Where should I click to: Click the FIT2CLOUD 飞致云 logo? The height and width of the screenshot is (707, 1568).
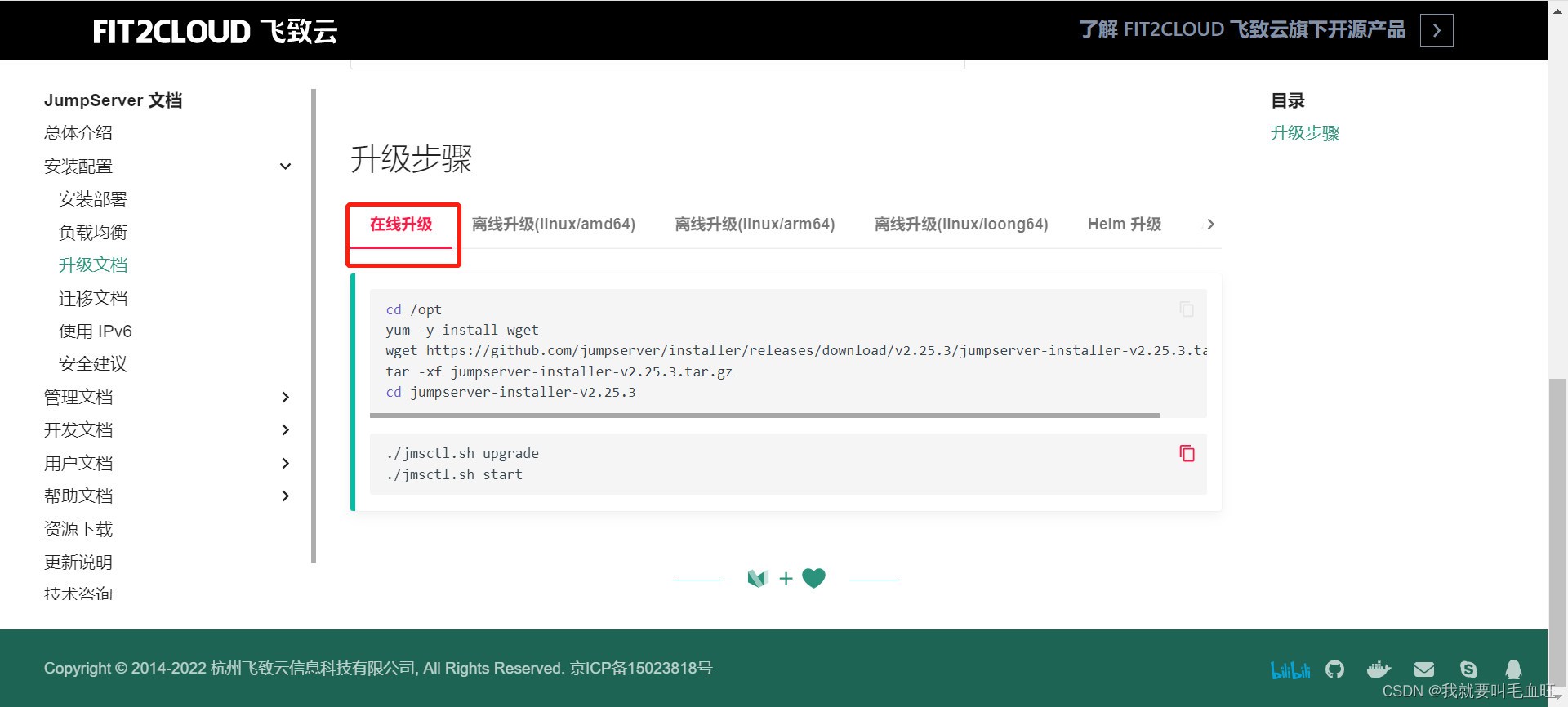[x=215, y=31]
